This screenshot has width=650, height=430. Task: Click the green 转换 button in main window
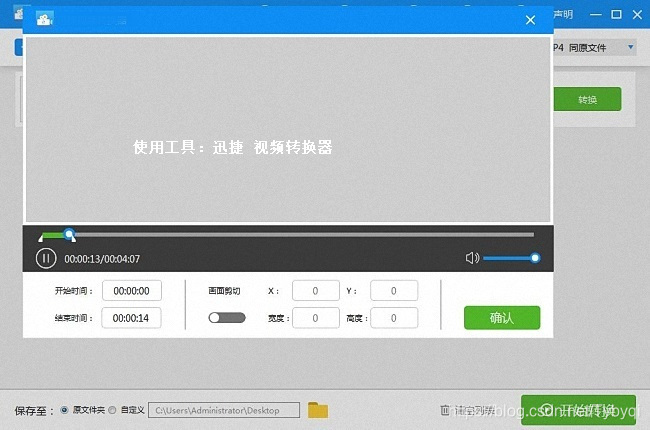pos(587,99)
